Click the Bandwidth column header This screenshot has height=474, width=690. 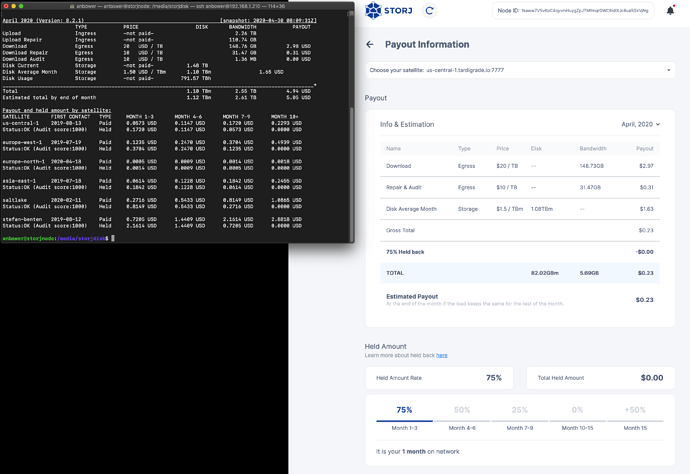click(x=593, y=149)
